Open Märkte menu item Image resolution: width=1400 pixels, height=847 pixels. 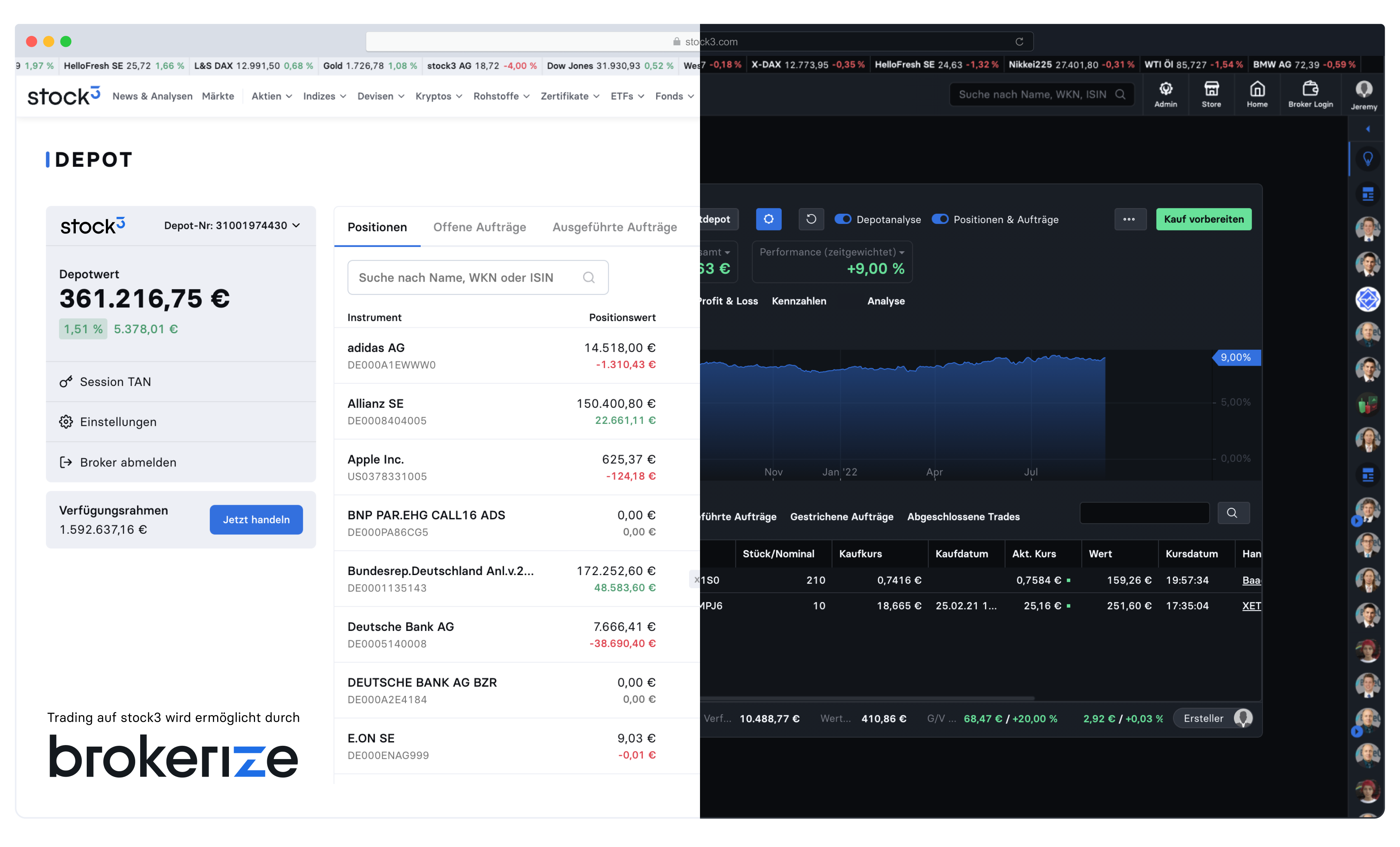tap(218, 96)
